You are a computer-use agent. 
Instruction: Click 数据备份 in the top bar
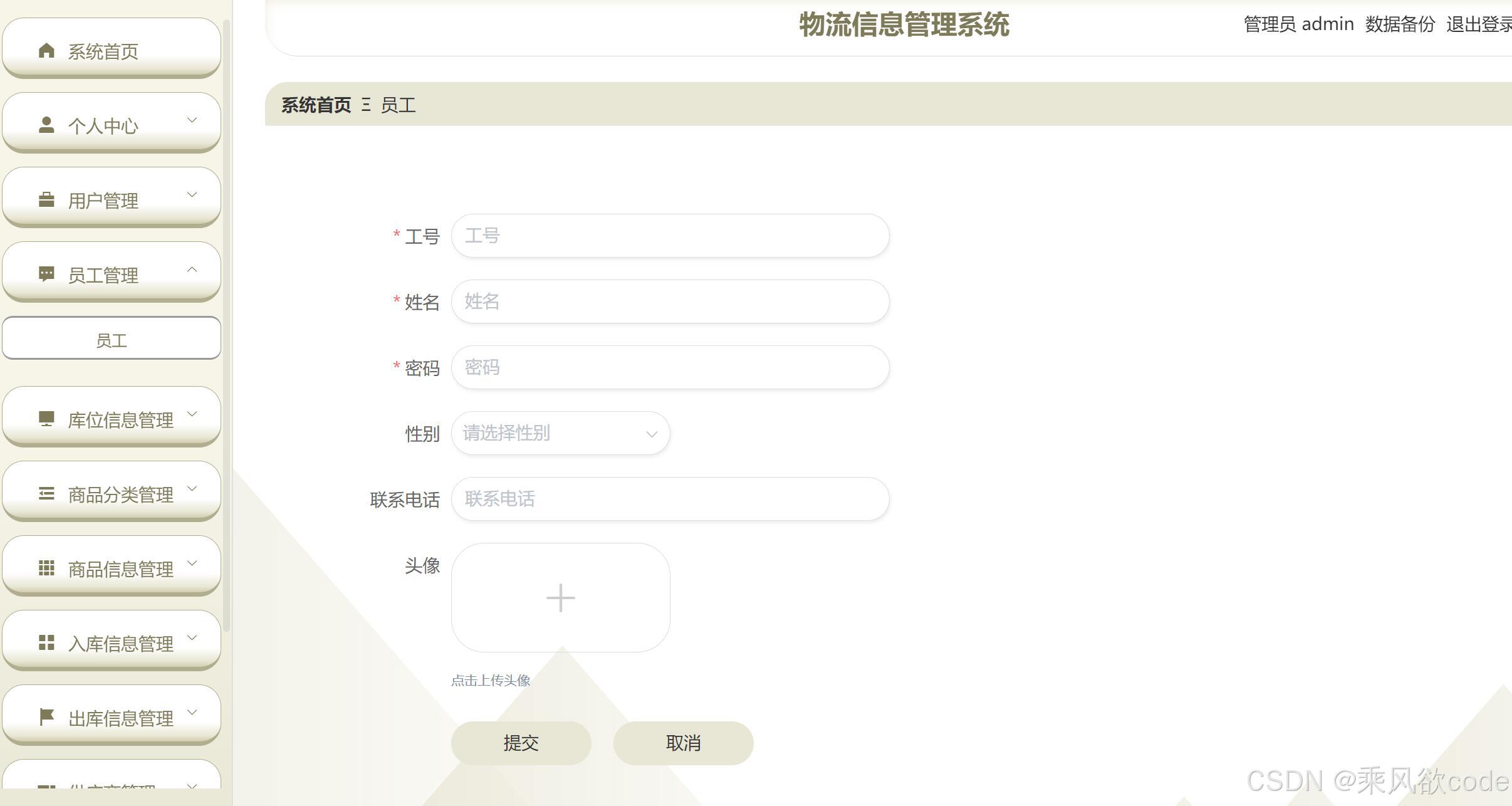[1400, 24]
